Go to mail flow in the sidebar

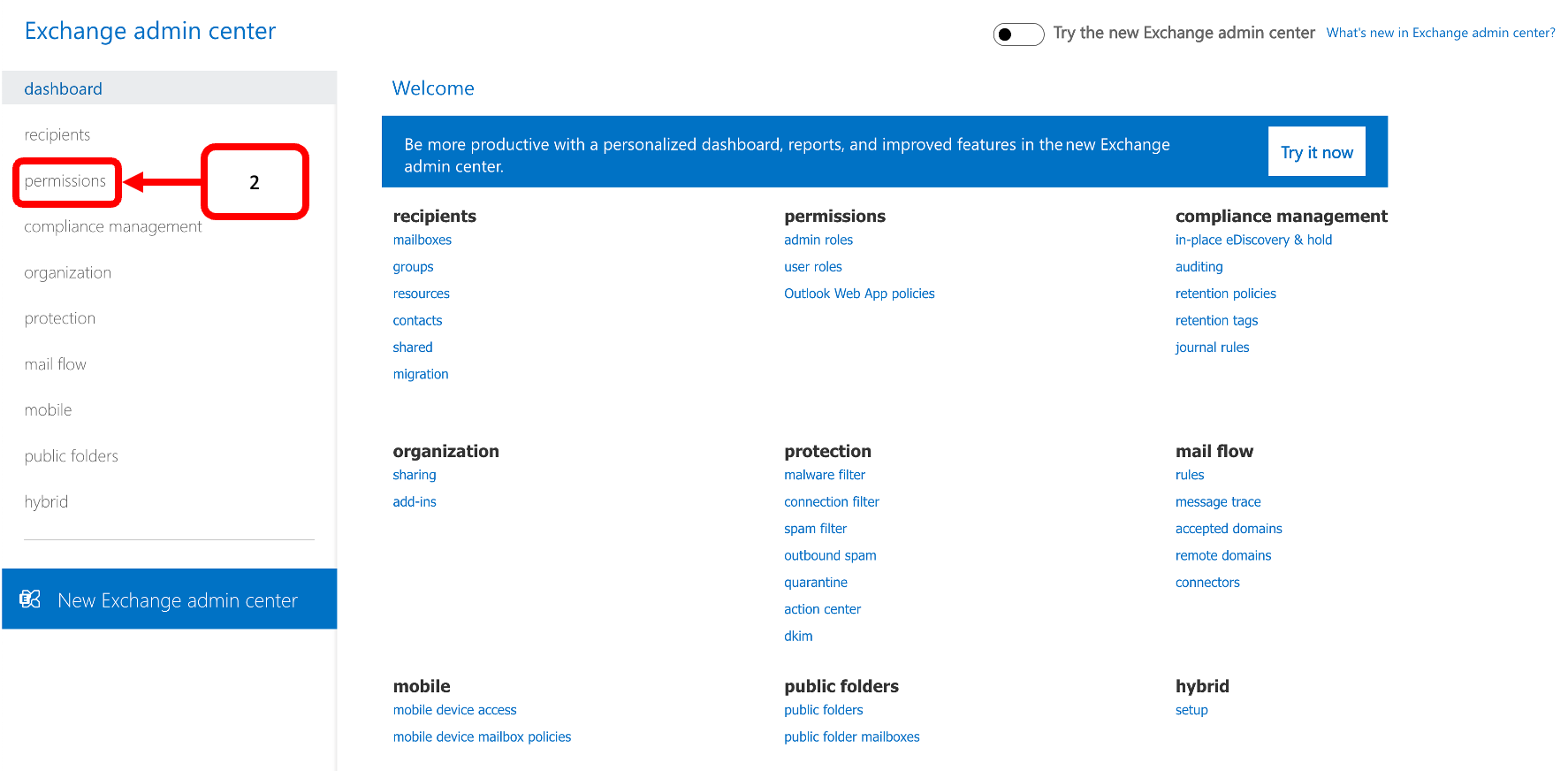pyautogui.click(x=56, y=364)
